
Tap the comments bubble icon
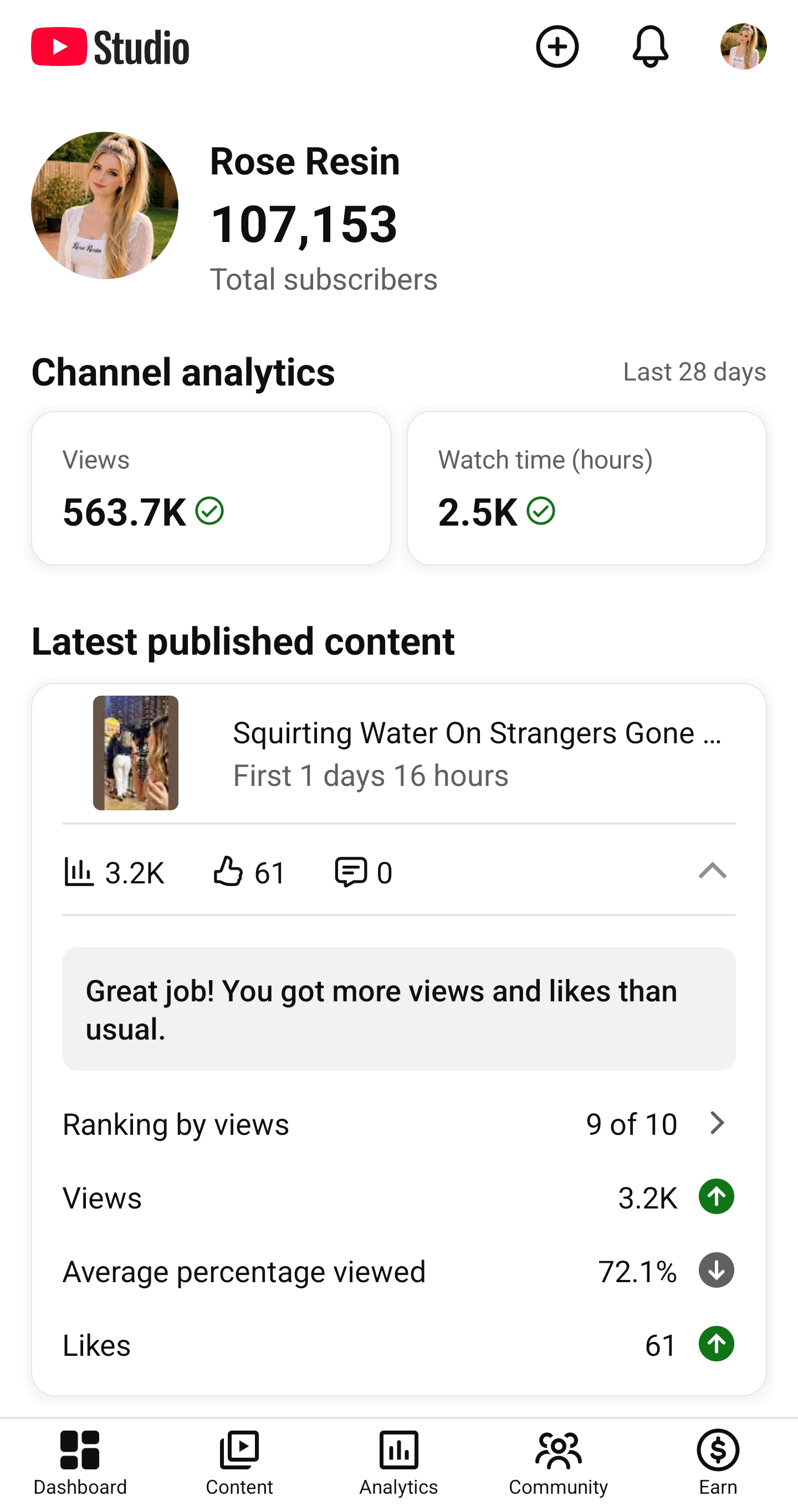pyautogui.click(x=351, y=872)
